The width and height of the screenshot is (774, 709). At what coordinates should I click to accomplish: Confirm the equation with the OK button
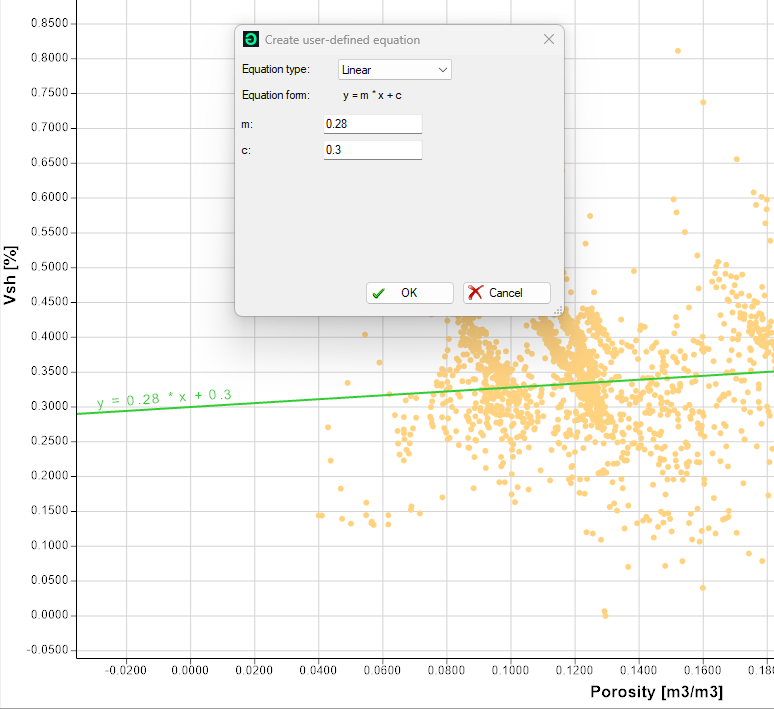coord(410,293)
